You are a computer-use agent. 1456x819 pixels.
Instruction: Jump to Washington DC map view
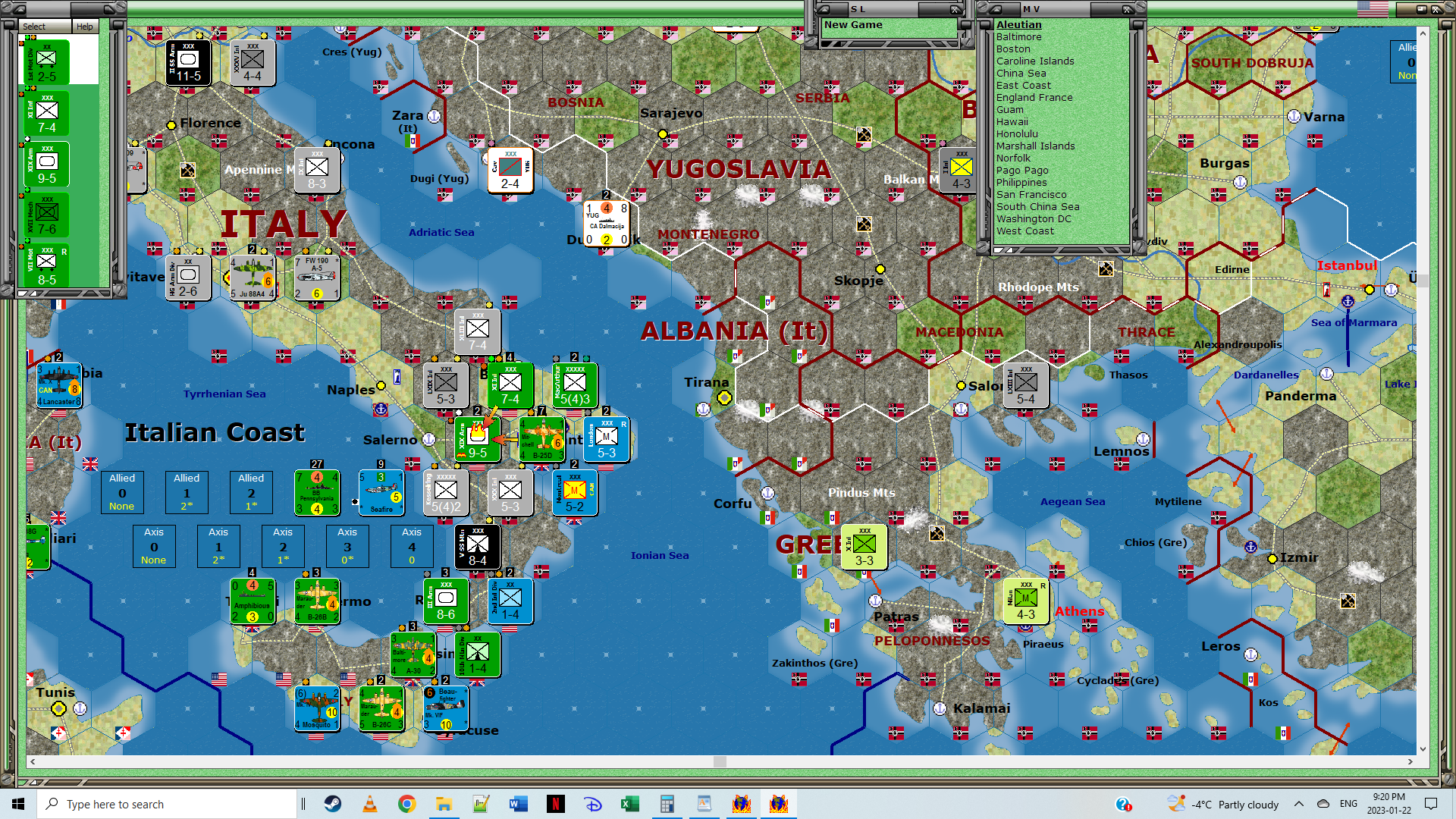tap(1034, 219)
